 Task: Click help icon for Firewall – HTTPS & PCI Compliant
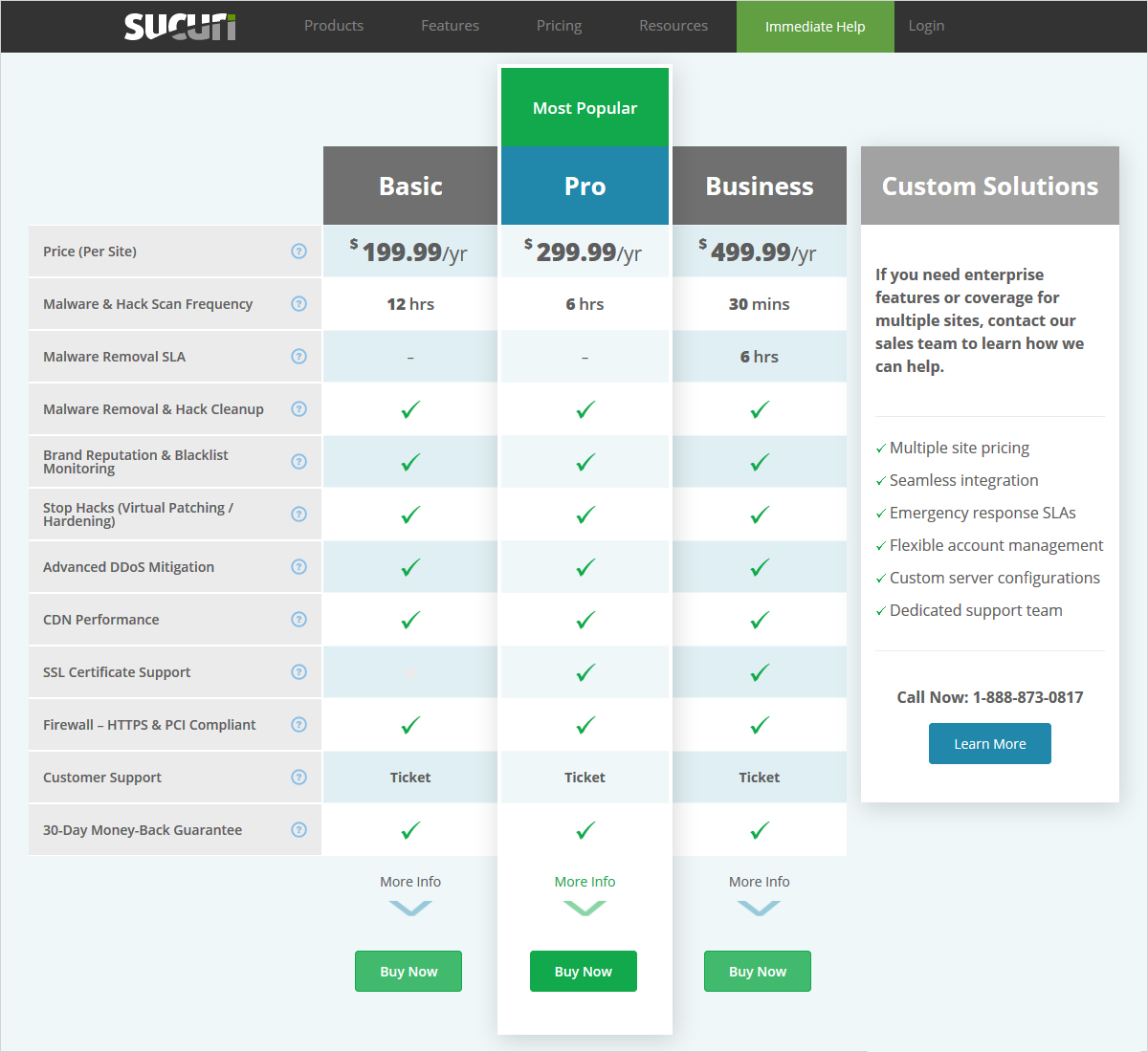click(x=298, y=725)
